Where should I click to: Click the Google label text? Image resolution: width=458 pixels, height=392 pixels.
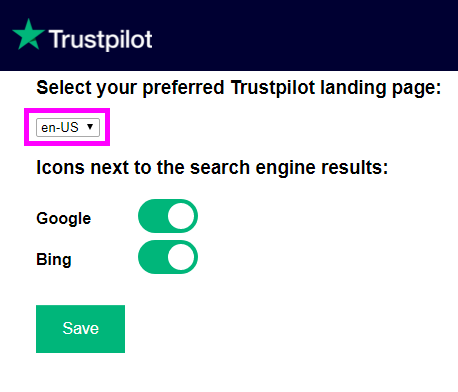point(63,219)
